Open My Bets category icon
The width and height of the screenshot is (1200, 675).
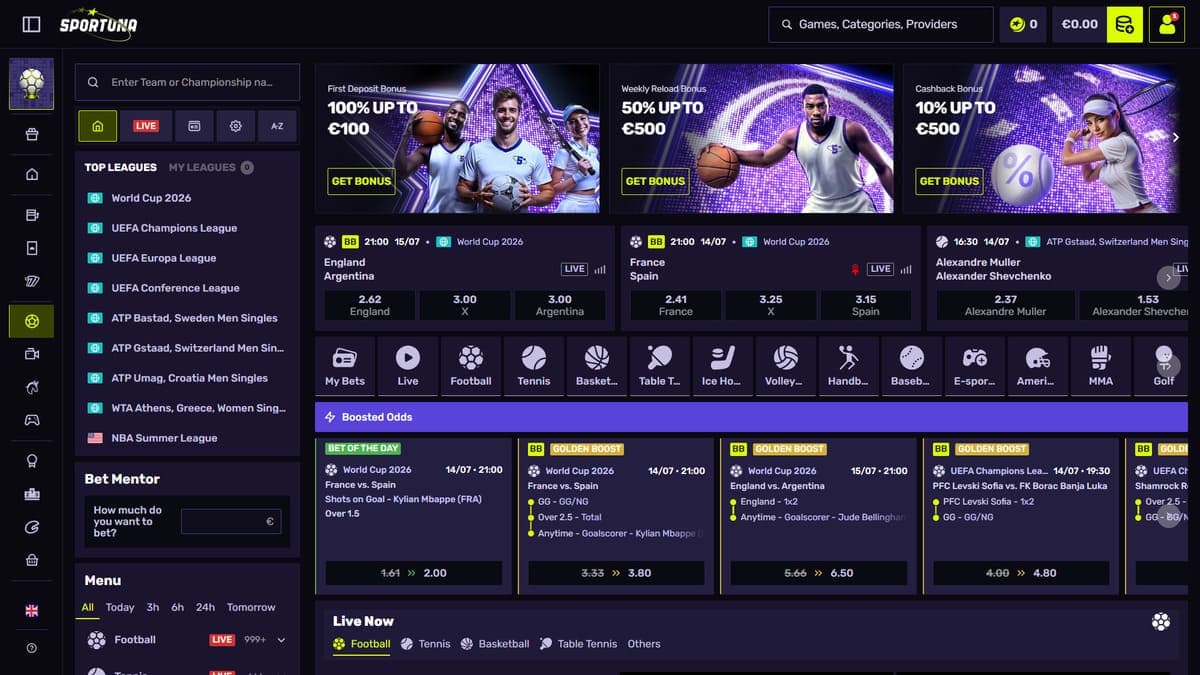[x=345, y=366]
